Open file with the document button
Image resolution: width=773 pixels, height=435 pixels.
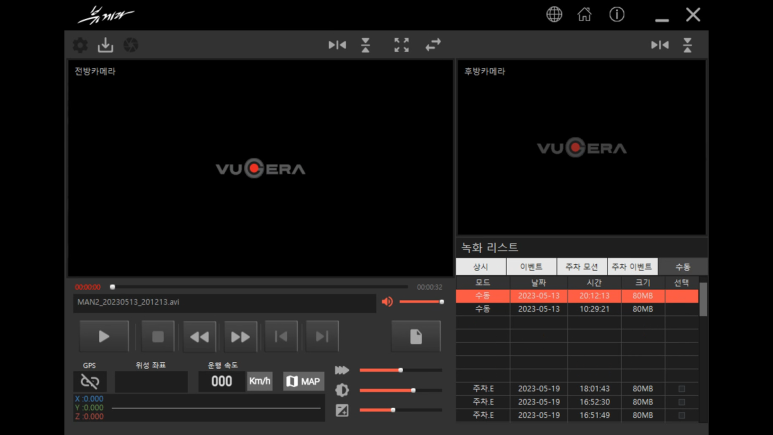click(416, 336)
